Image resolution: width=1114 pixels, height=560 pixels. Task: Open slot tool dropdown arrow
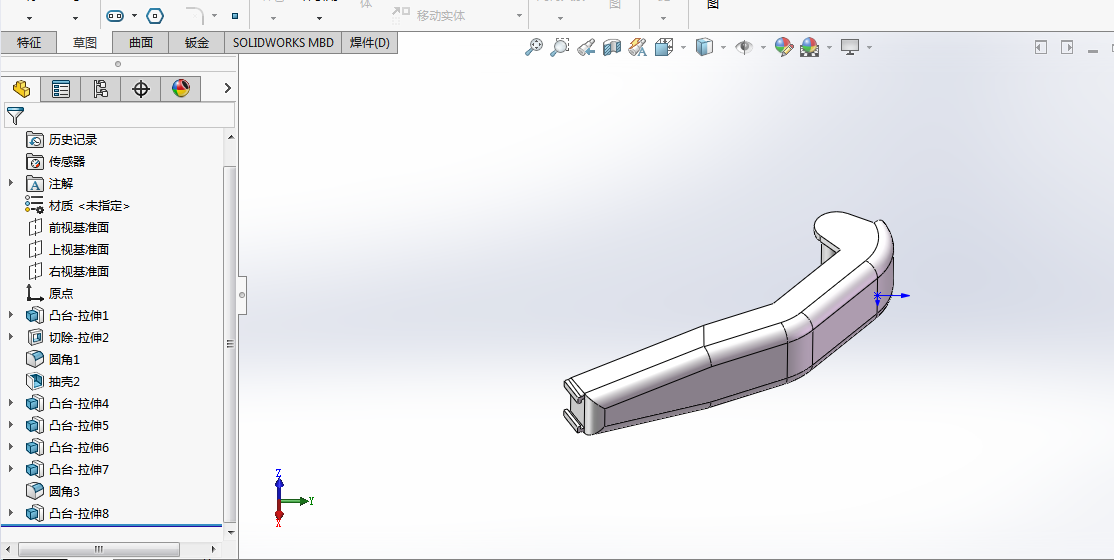(x=134, y=16)
